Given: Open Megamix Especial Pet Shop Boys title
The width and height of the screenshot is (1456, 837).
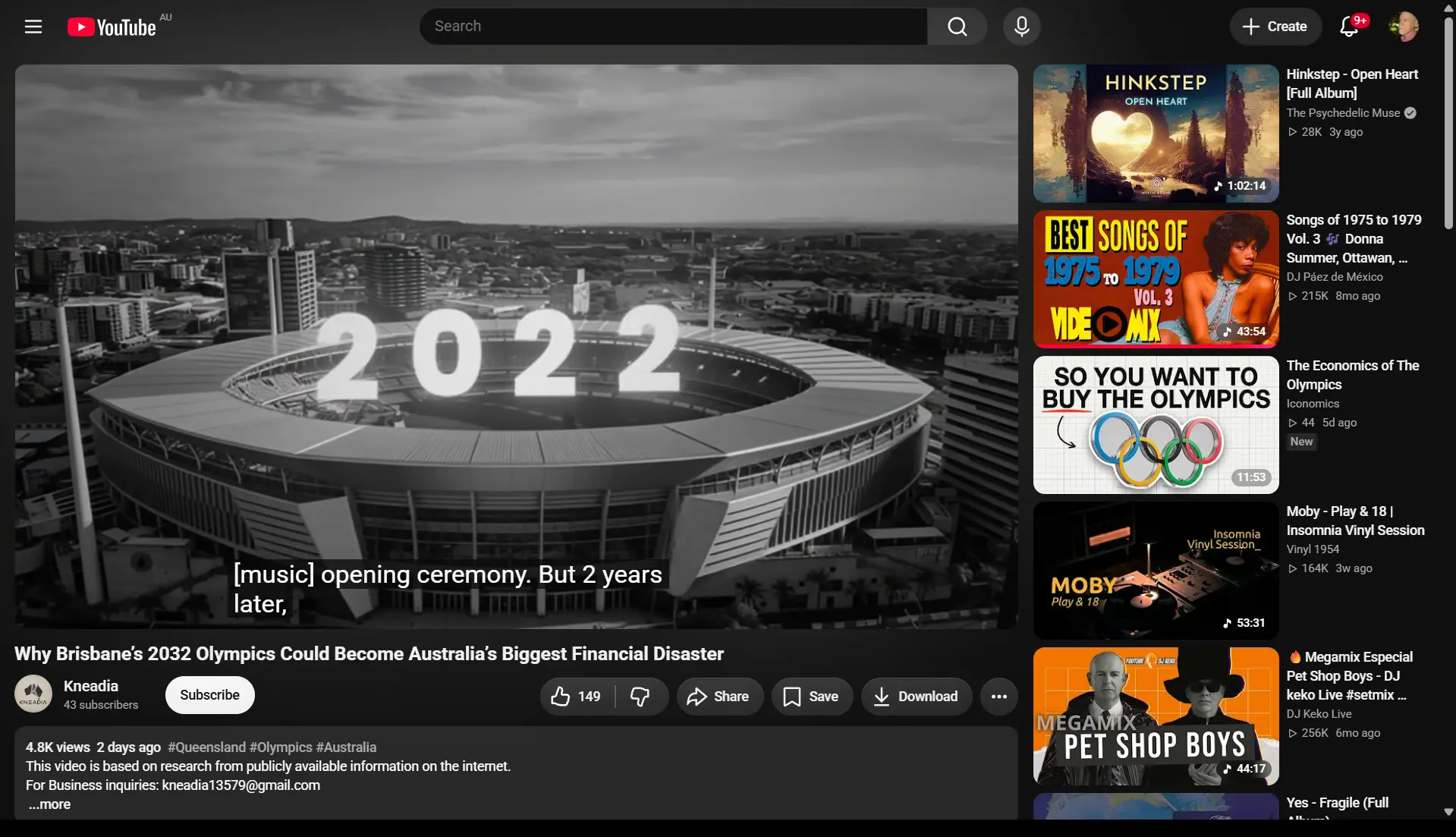Looking at the screenshot, I should click(1351, 676).
